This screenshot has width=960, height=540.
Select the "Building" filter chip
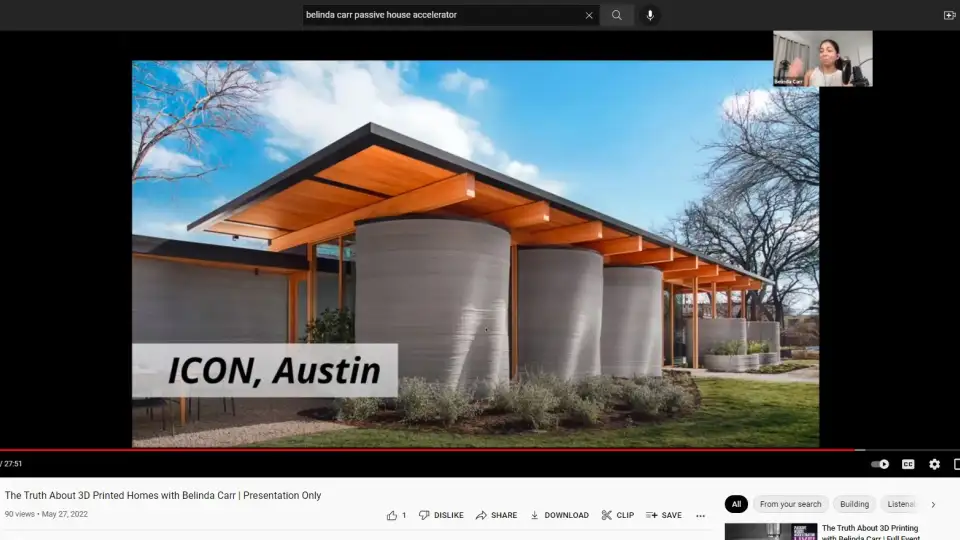[x=854, y=504]
